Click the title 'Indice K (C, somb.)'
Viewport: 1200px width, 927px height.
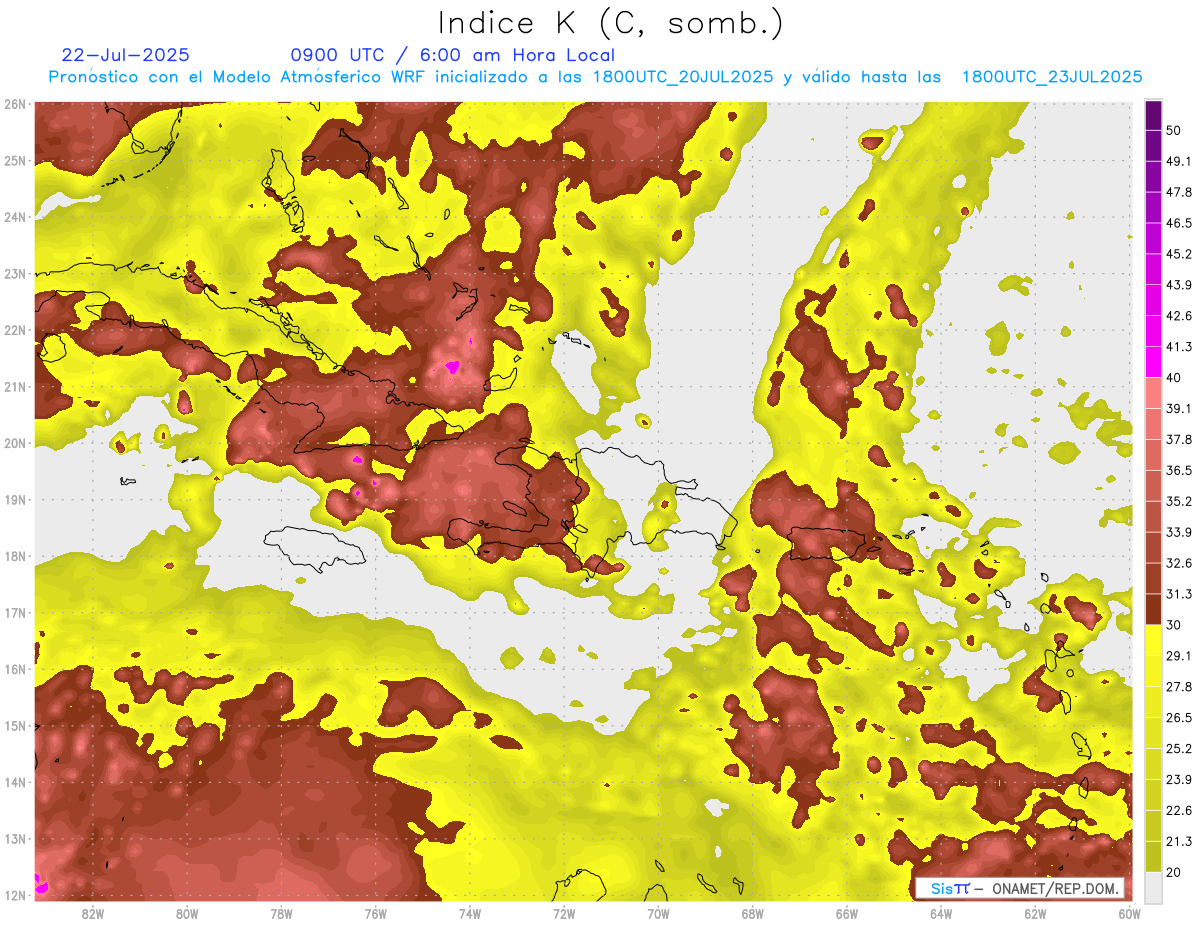611,23
